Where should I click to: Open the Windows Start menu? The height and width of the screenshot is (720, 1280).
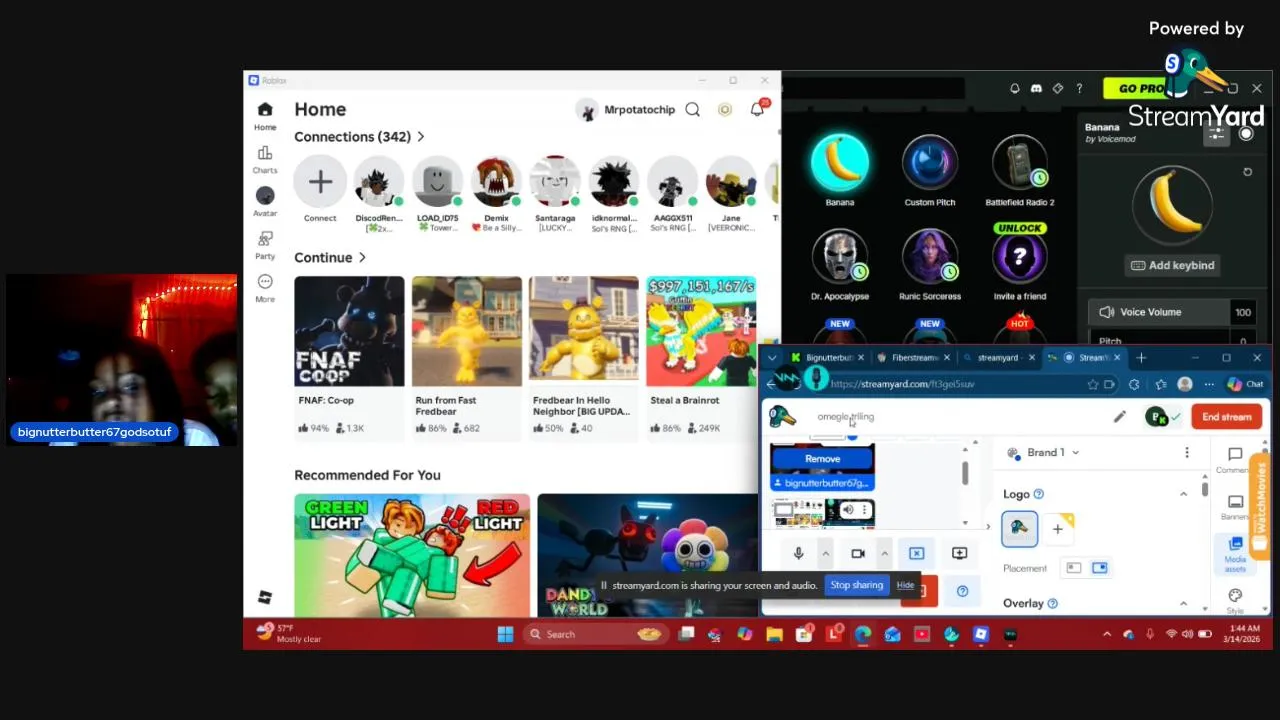(505, 634)
